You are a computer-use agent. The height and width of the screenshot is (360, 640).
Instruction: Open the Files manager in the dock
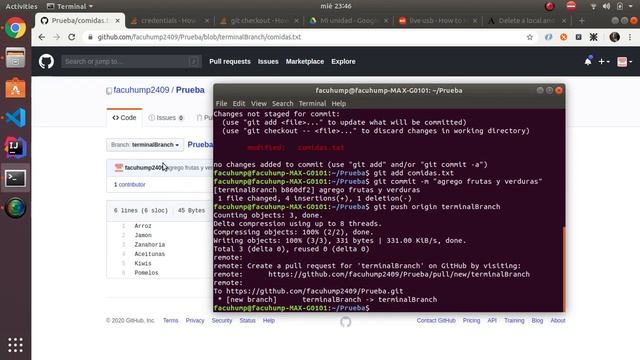tap(15, 58)
